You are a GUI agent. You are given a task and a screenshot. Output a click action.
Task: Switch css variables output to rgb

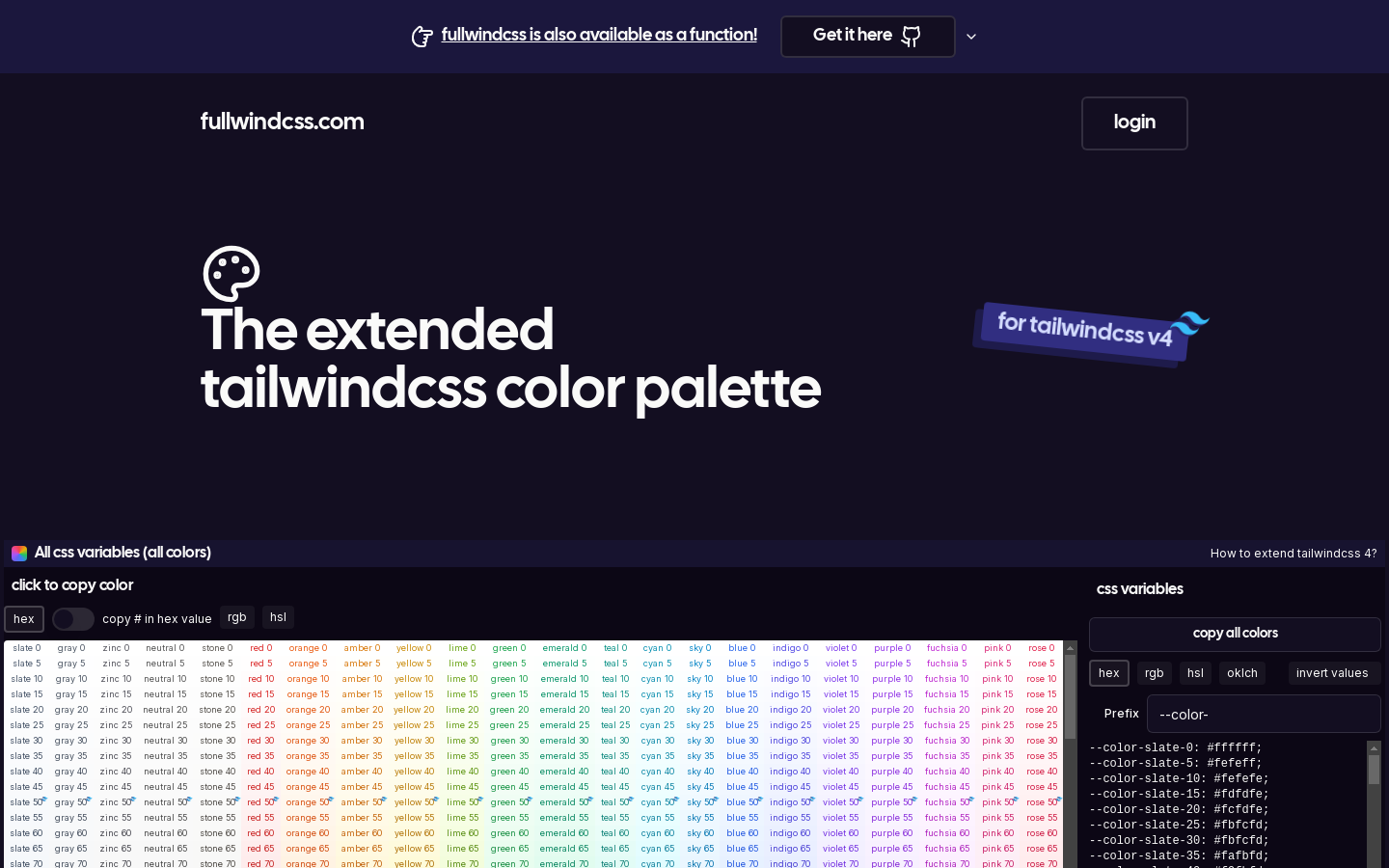1155,673
